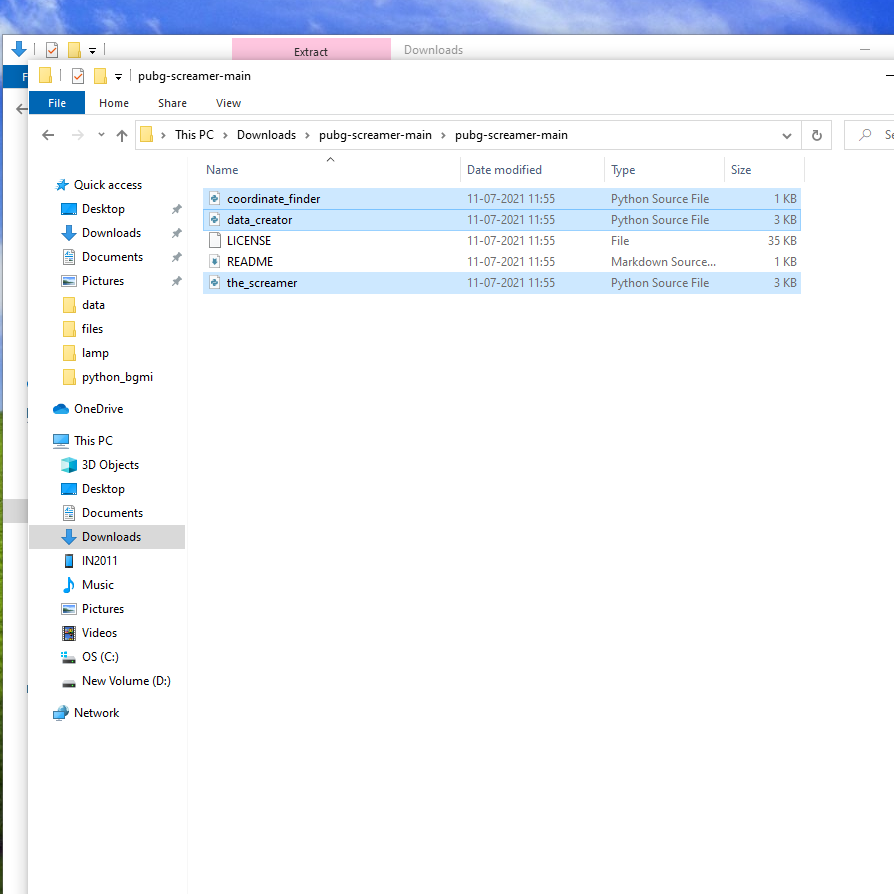The image size is (894, 894).
Task: Open Desktop under This PC
Action: [x=103, y=489]
